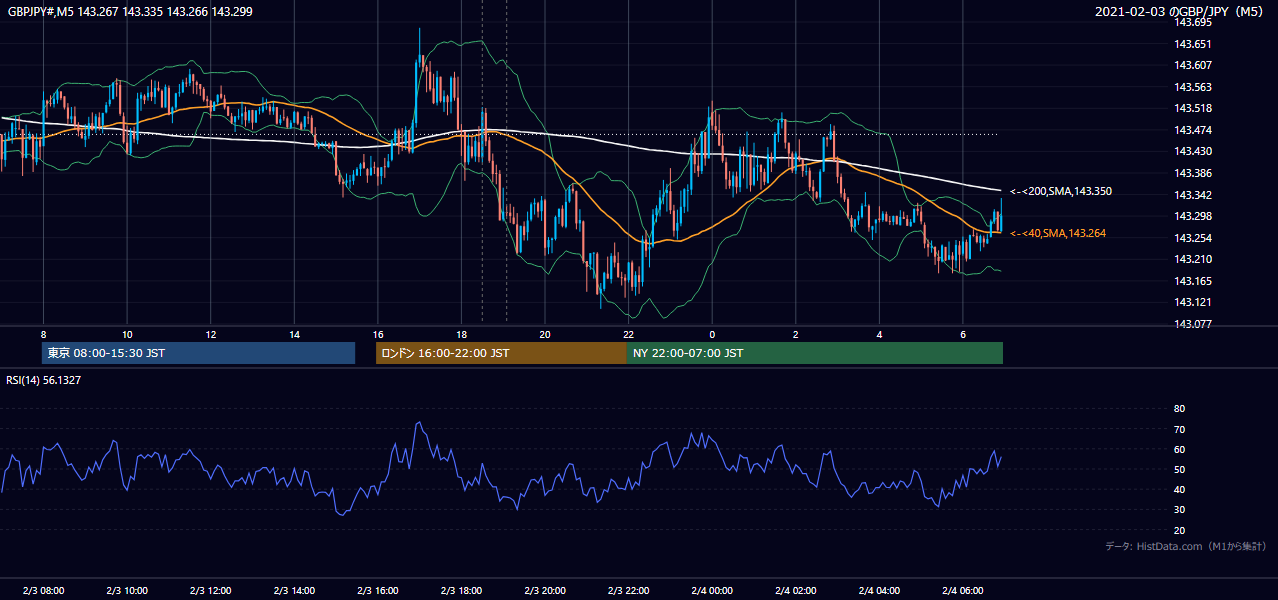The height and width of the screenshot is (600, 1278).
Task: Click the RSI scale value 40
Action: (1179, 490)
